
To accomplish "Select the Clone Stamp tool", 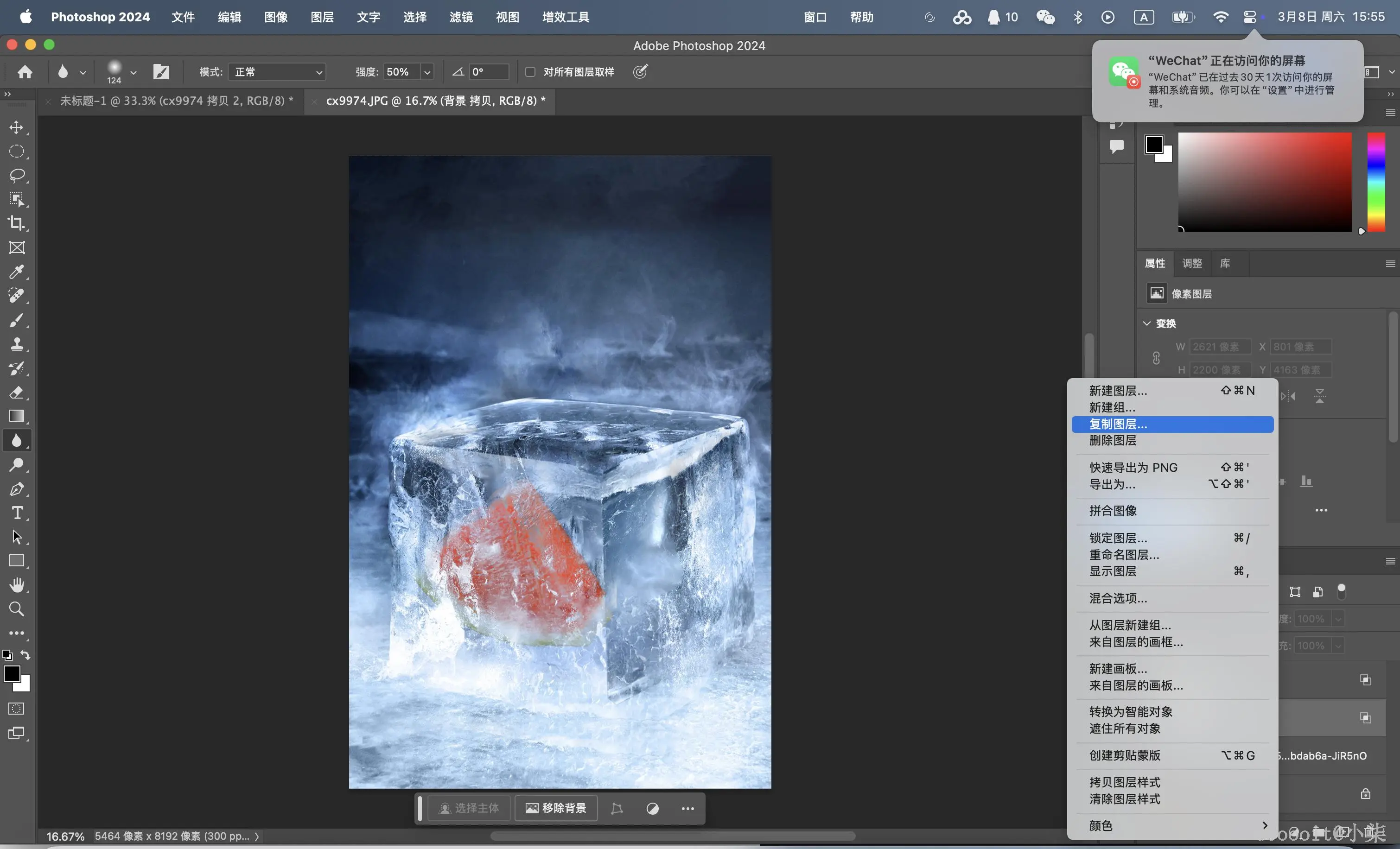I will pos(17,344).
